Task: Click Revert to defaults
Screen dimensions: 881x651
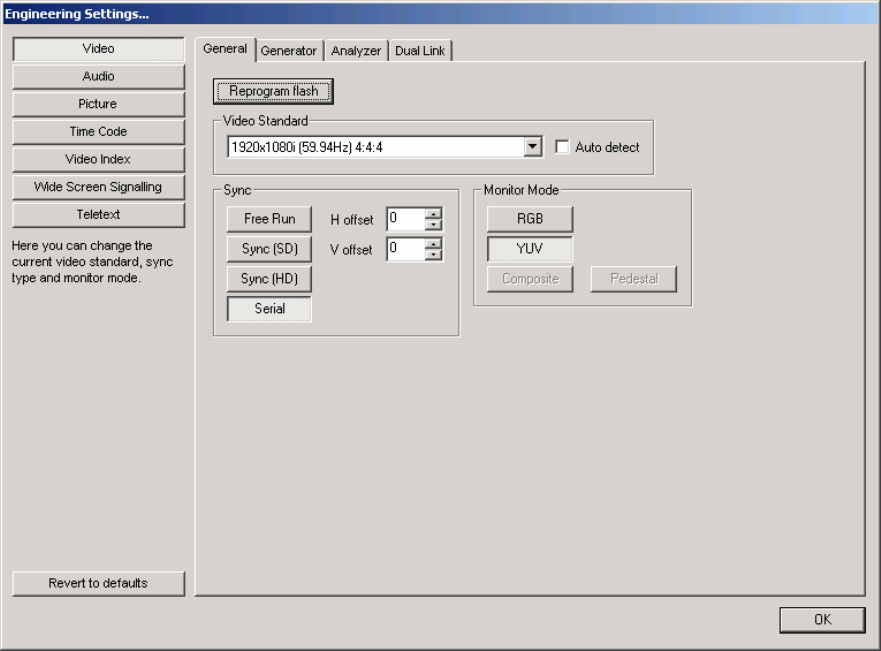Action: tap(98, 583)
